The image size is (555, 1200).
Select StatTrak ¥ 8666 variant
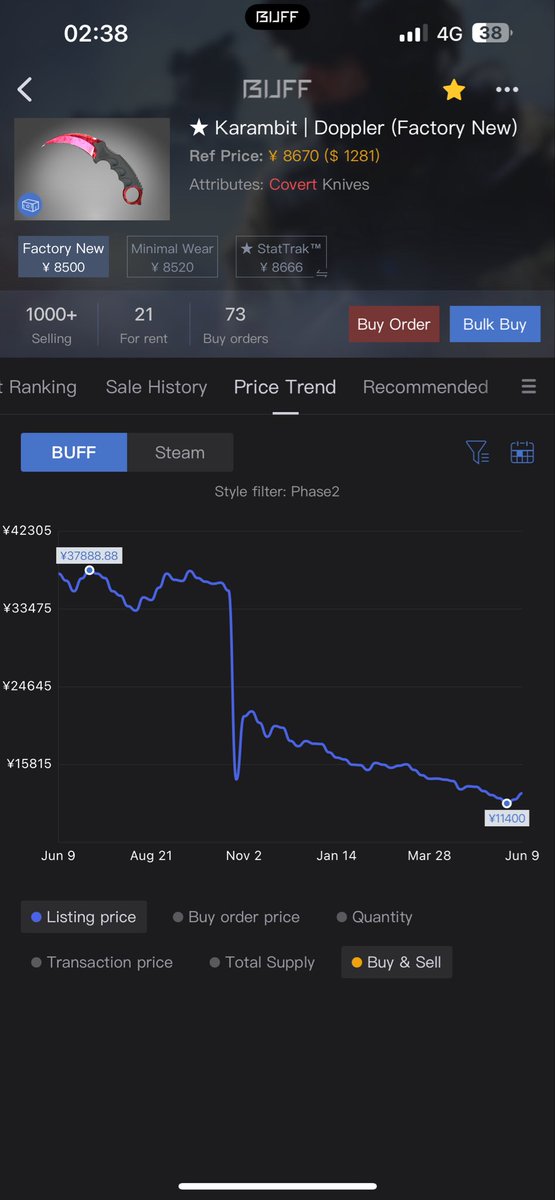281,257
